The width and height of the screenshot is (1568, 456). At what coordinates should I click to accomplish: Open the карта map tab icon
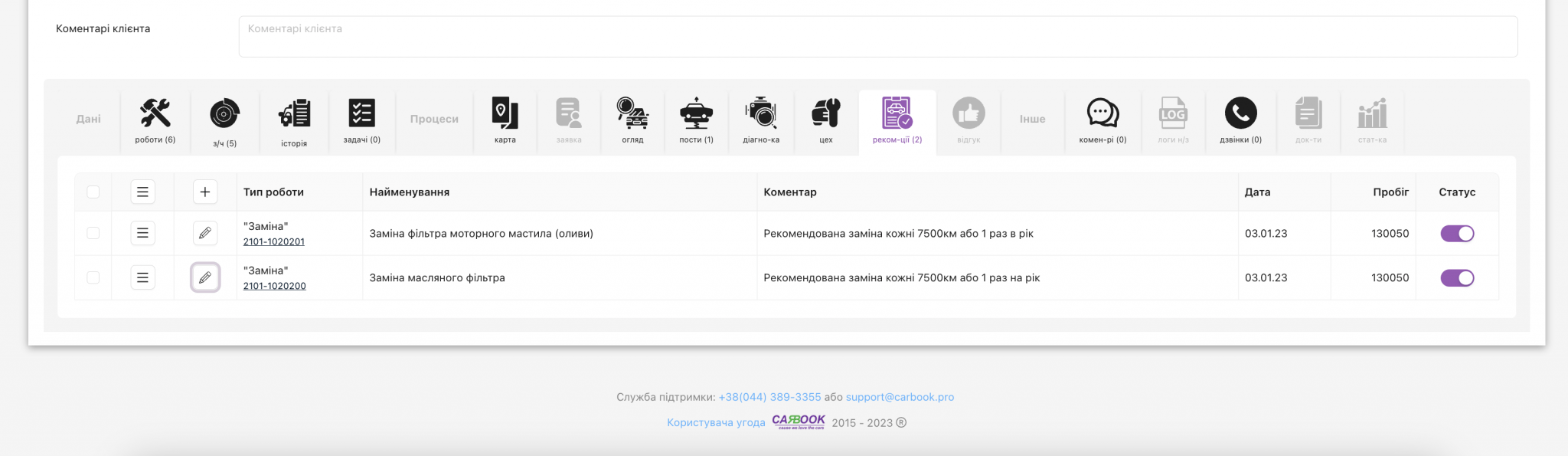pos(505,120)
